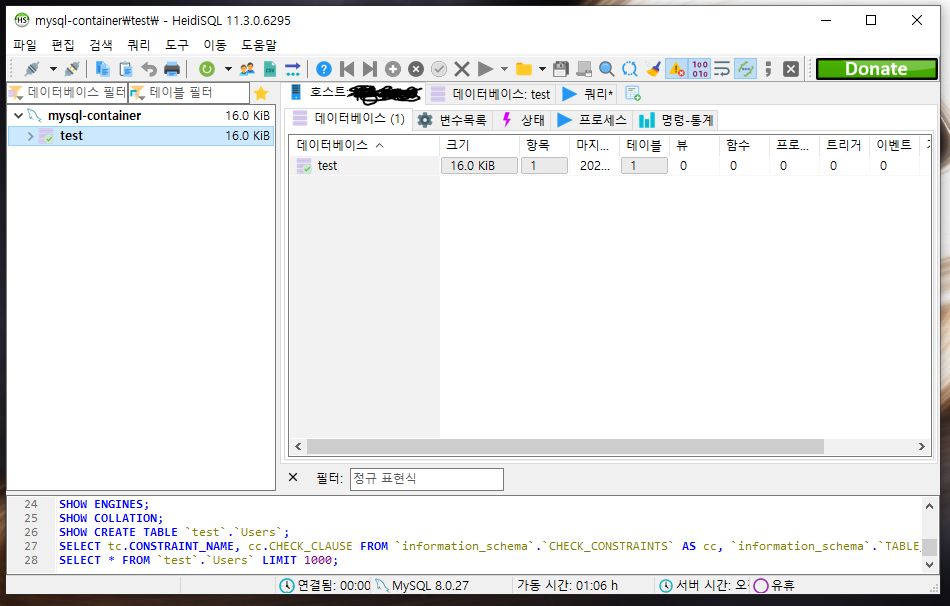Click the database export arrow icon
Viewport: 950px width, 606px height.
point(293,69)
